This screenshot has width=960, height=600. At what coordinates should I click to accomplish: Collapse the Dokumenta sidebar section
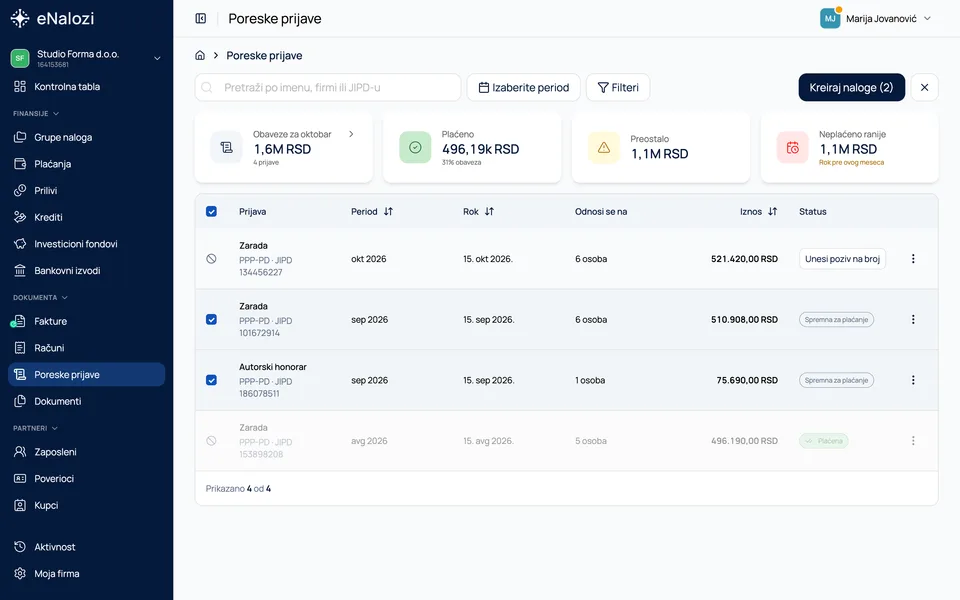click(40, 298)
